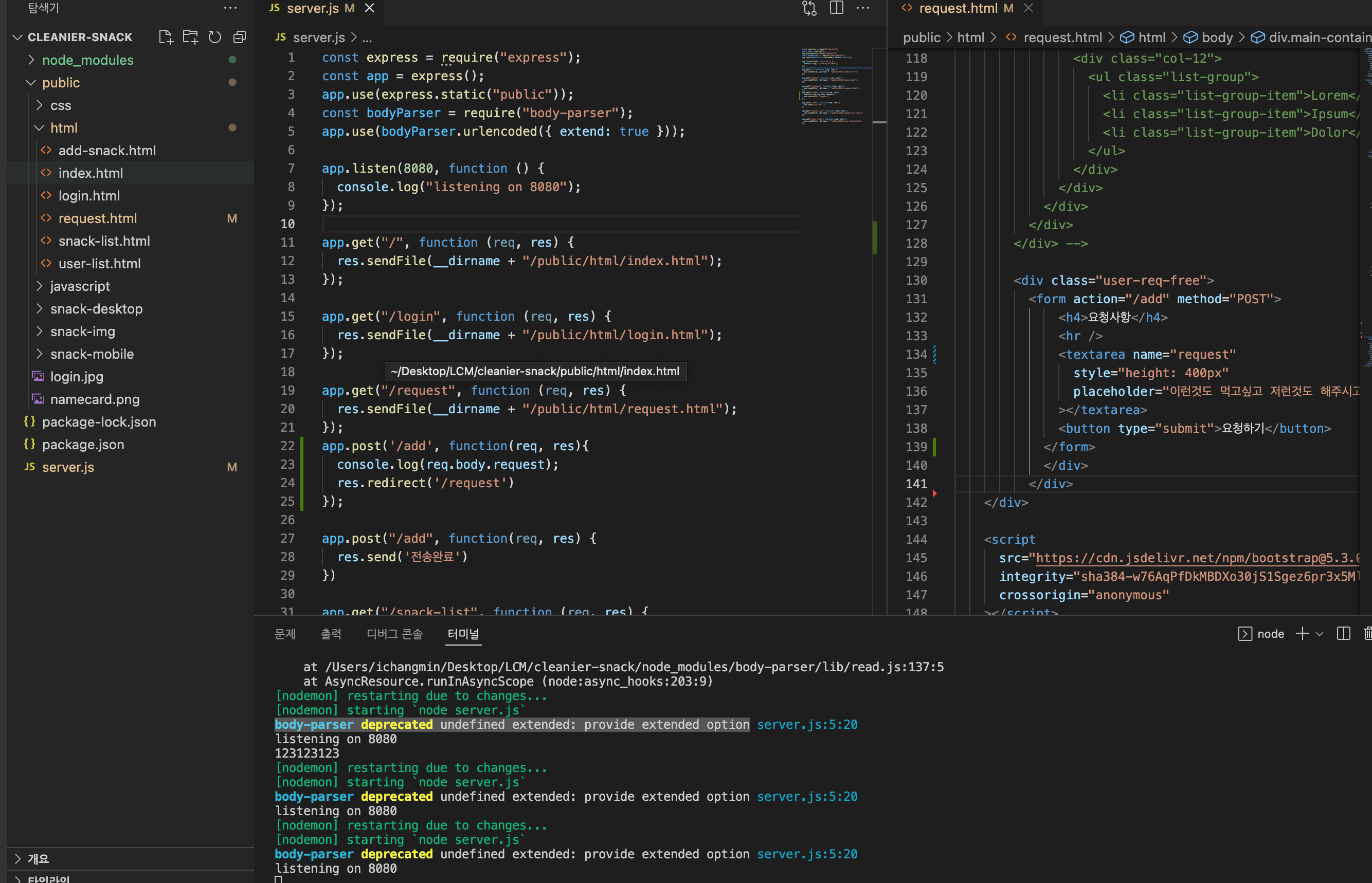
Task: Open terminal launch profile dropdown arrow
Action: click(1319, 634)
